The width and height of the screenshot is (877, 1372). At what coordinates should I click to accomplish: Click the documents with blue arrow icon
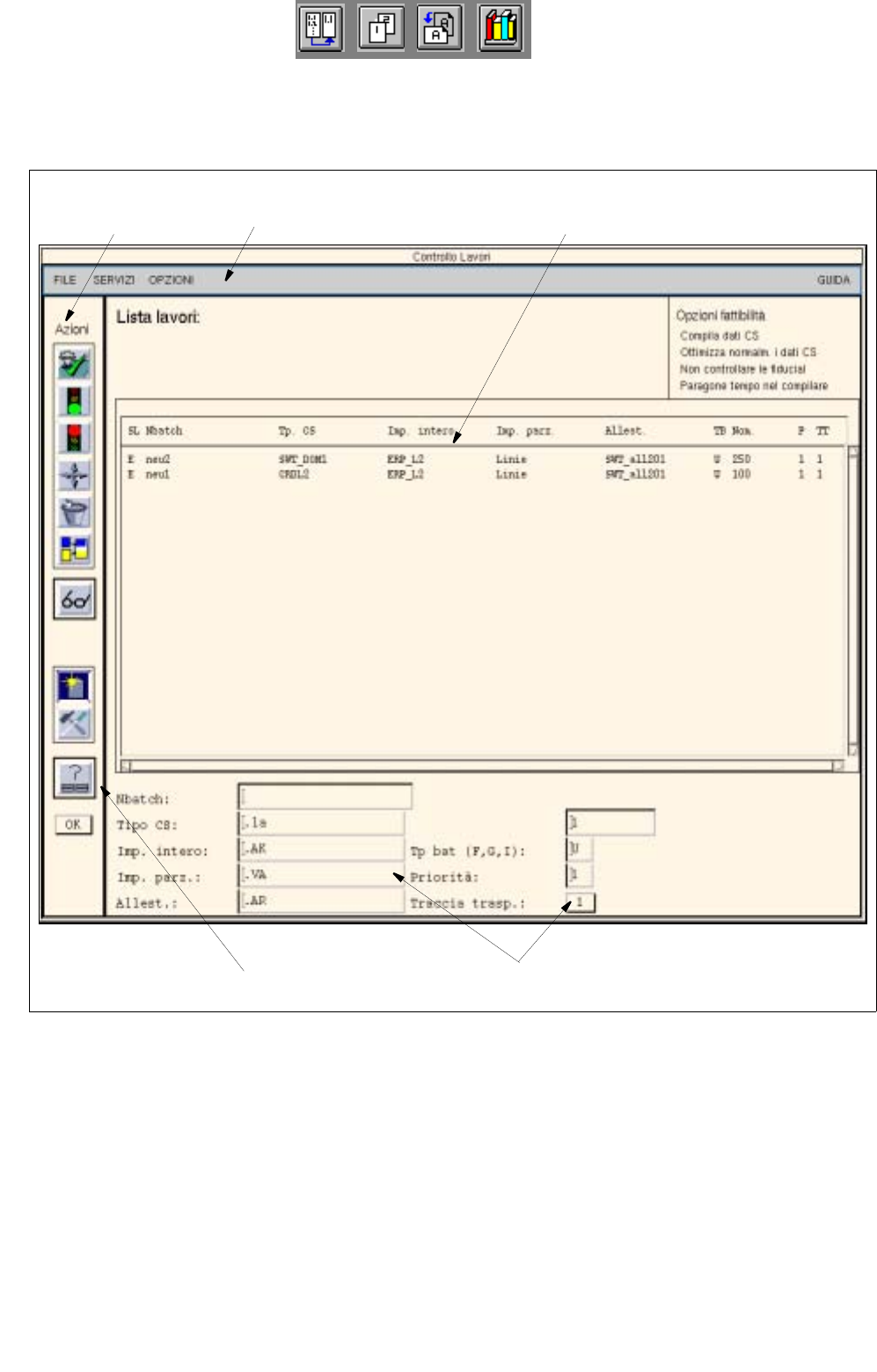(x=439, y=28)
